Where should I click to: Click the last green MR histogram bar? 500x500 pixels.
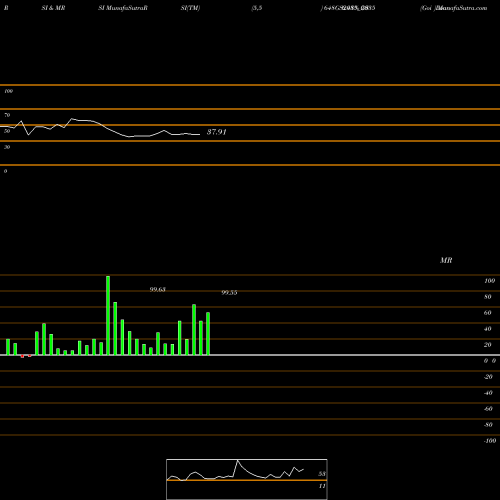[x=208, y=334]
